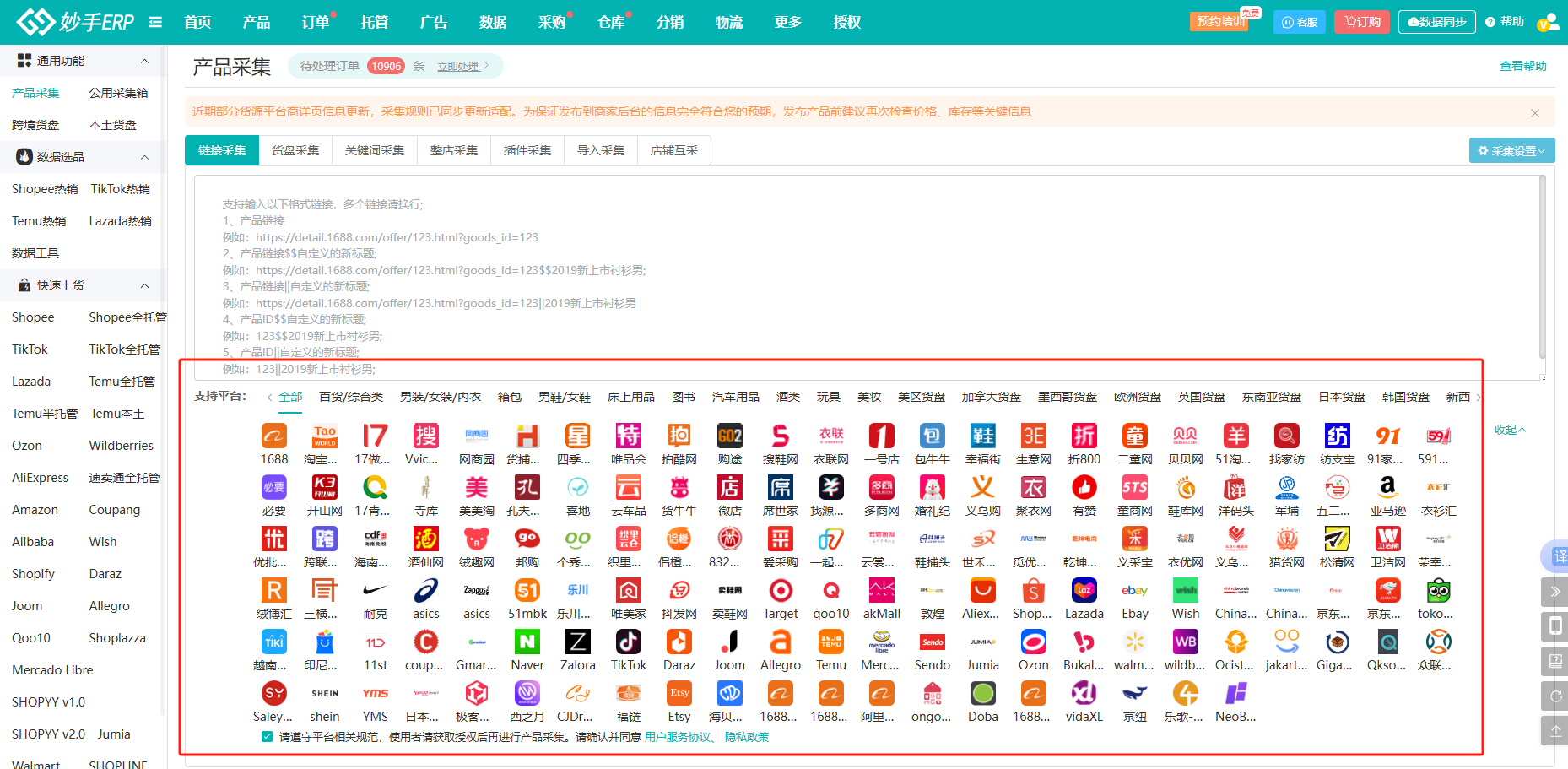Click the Temu platform icon
Viewport: 1568px width, 769px height.
830,642
